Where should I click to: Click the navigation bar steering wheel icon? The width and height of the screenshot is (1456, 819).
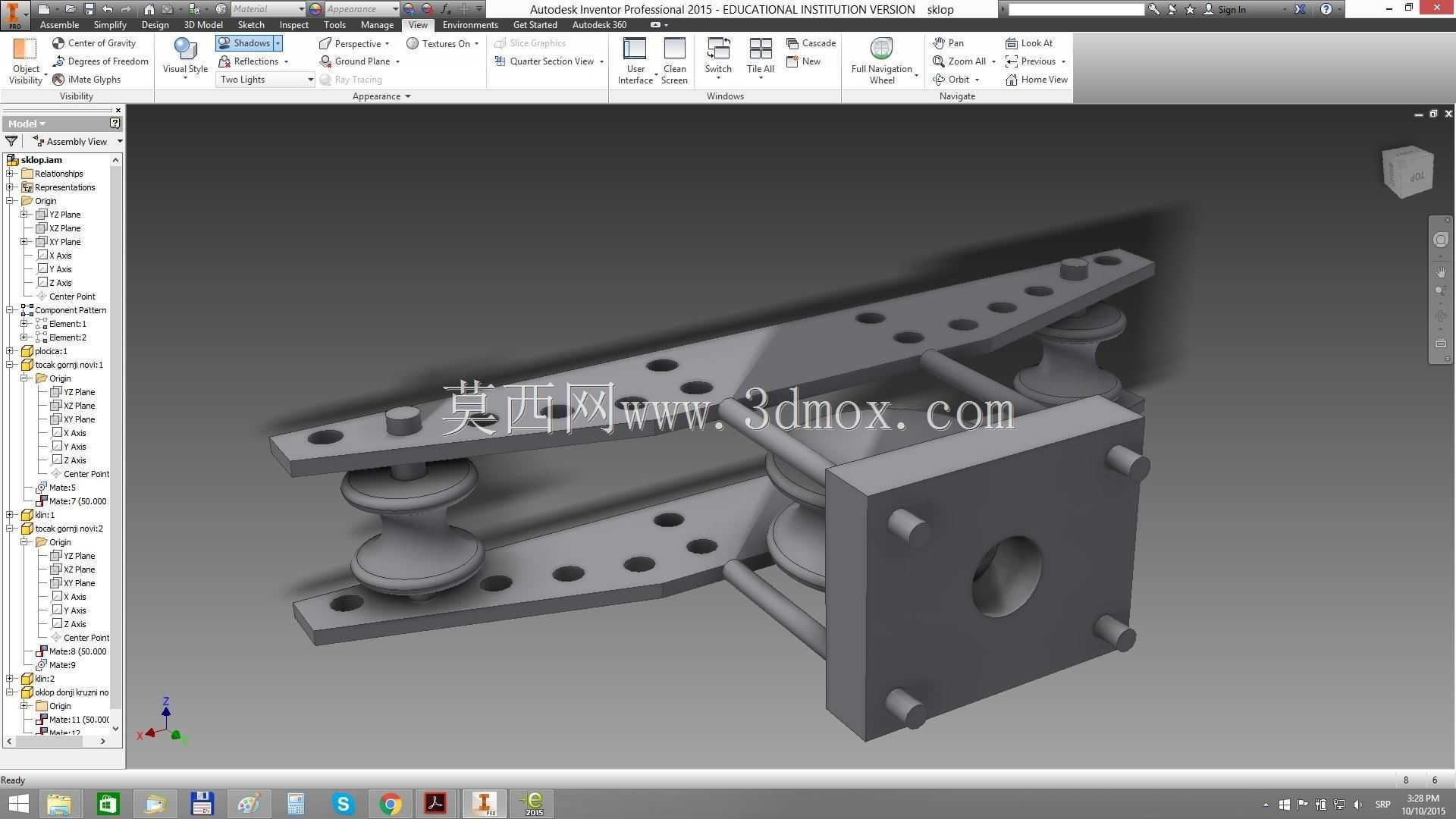1441,240
